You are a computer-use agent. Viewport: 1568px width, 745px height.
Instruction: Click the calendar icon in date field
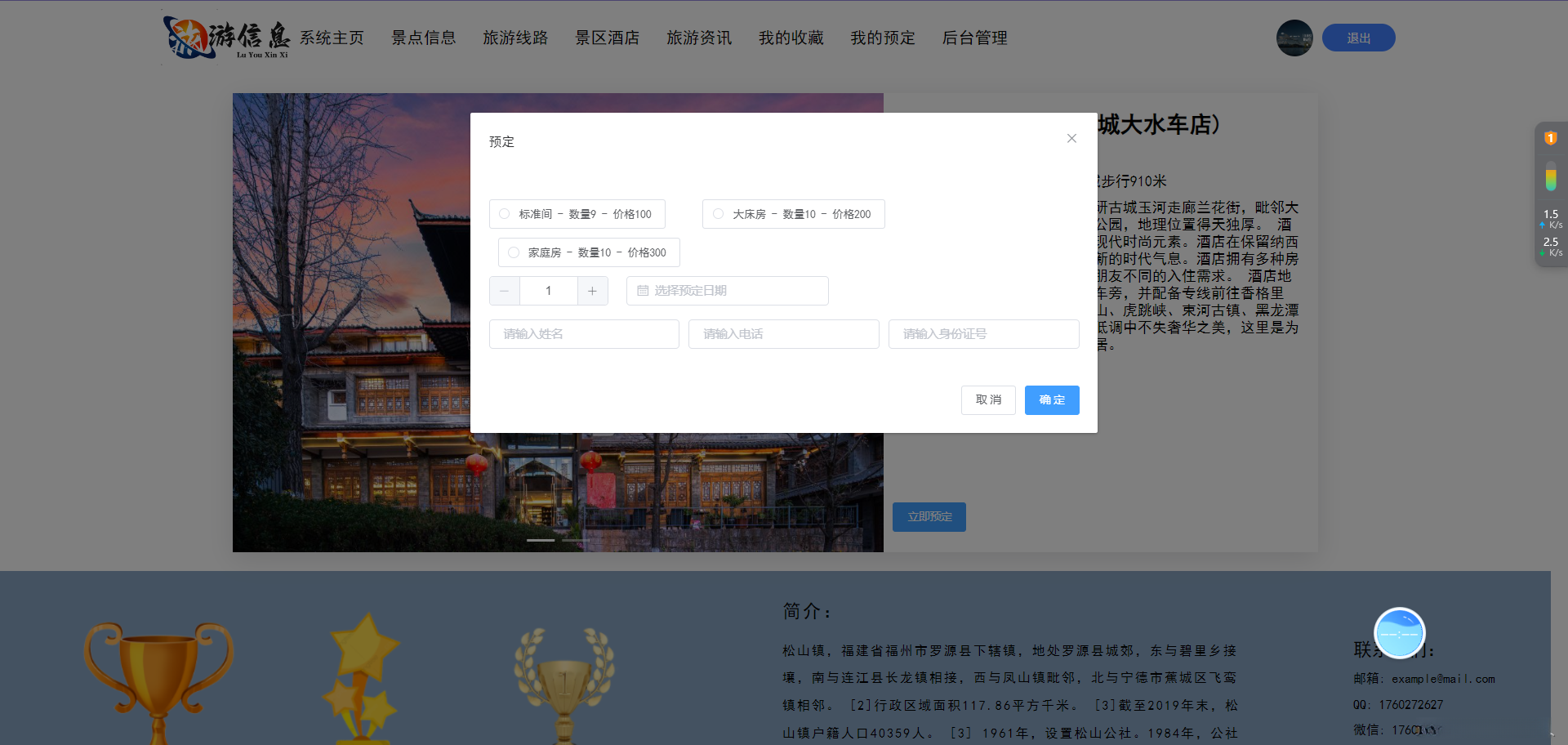[x=643, y=291]
